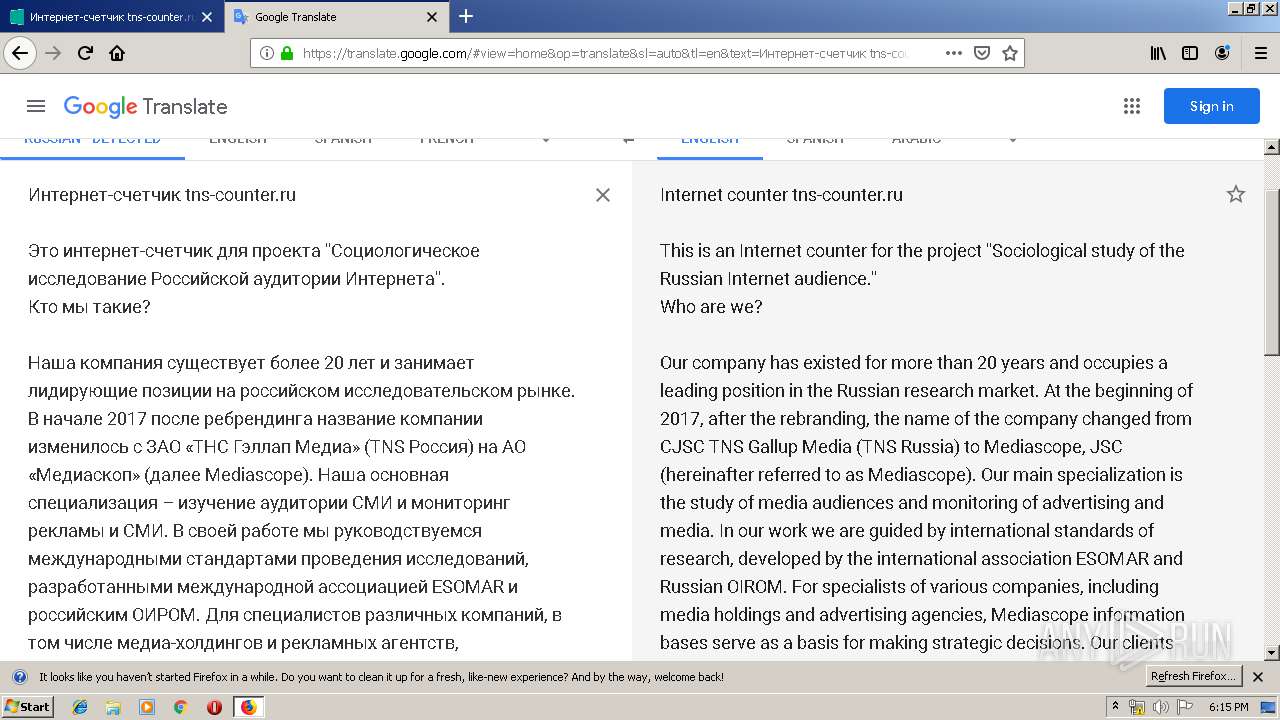Open the Google apps grid
The height and width of the screenshot is (720, 1280).
1132,106
